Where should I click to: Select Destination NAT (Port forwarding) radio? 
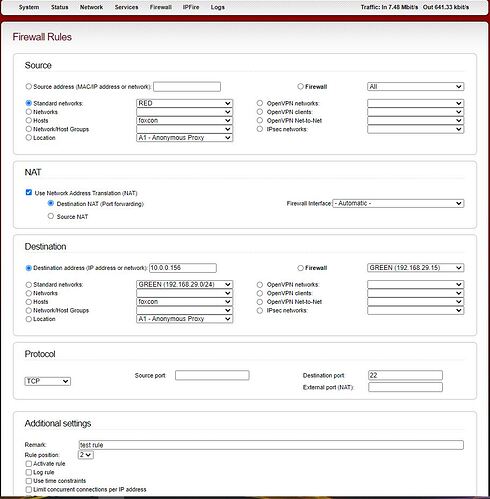point(51,203)
